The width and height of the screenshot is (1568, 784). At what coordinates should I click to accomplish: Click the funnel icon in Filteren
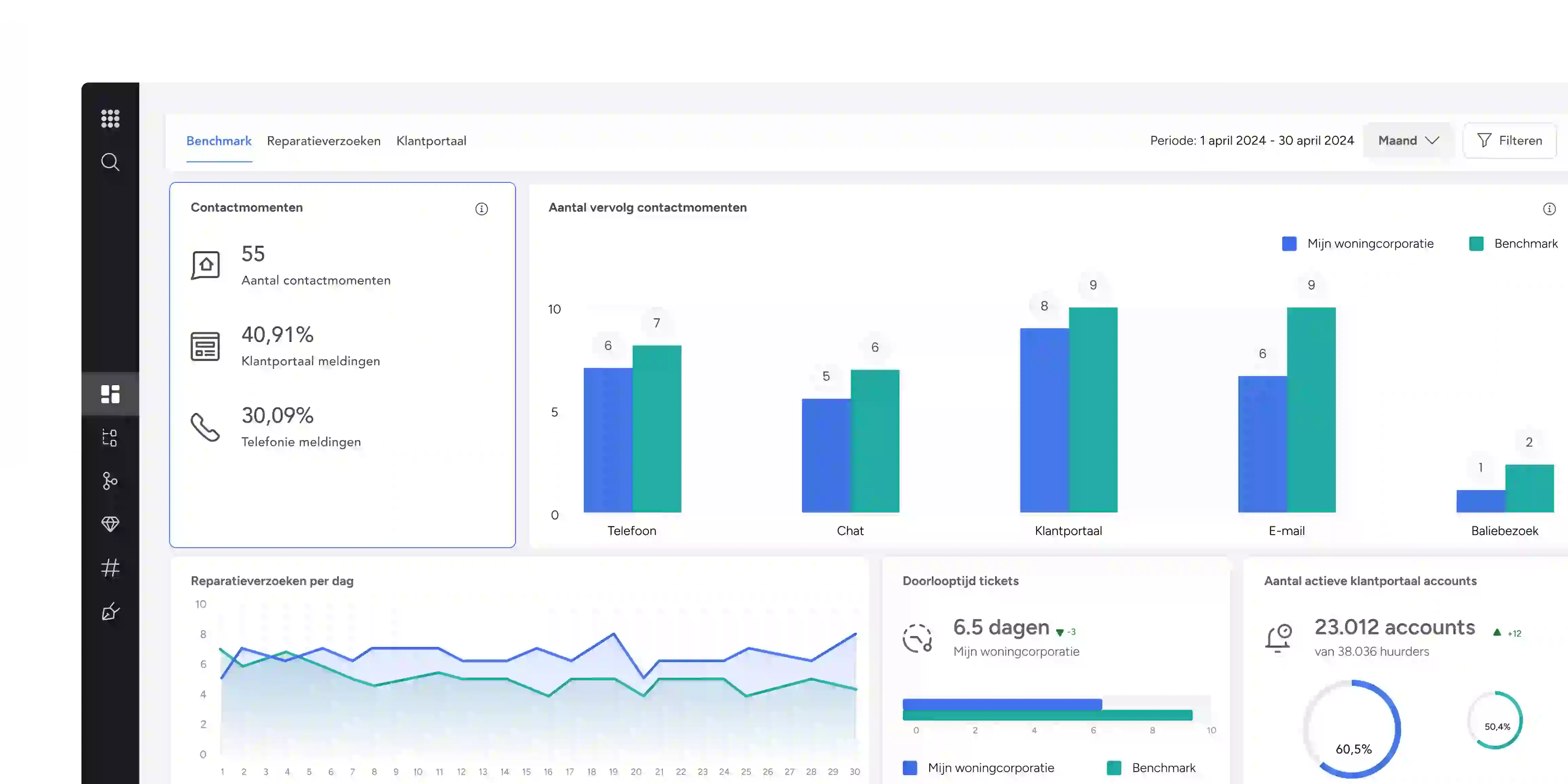click(1485, 141)
